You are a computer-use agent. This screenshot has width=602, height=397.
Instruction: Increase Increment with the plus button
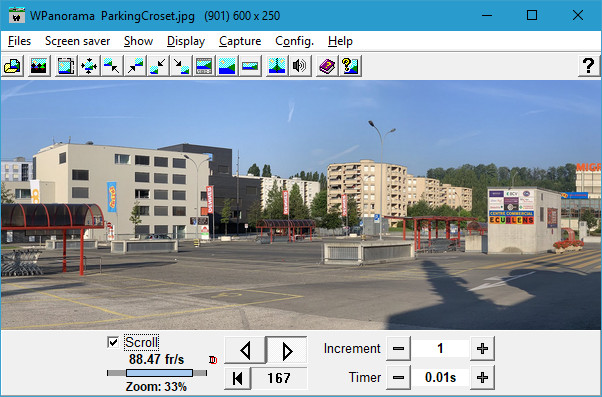482,349
